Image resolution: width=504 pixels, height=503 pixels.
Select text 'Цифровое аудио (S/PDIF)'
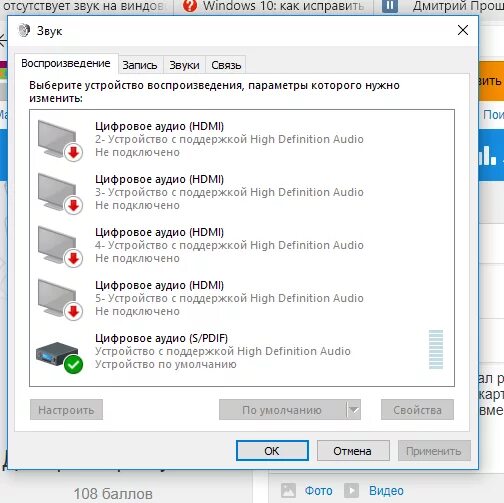pyautogui.click(x=161, y=338)
